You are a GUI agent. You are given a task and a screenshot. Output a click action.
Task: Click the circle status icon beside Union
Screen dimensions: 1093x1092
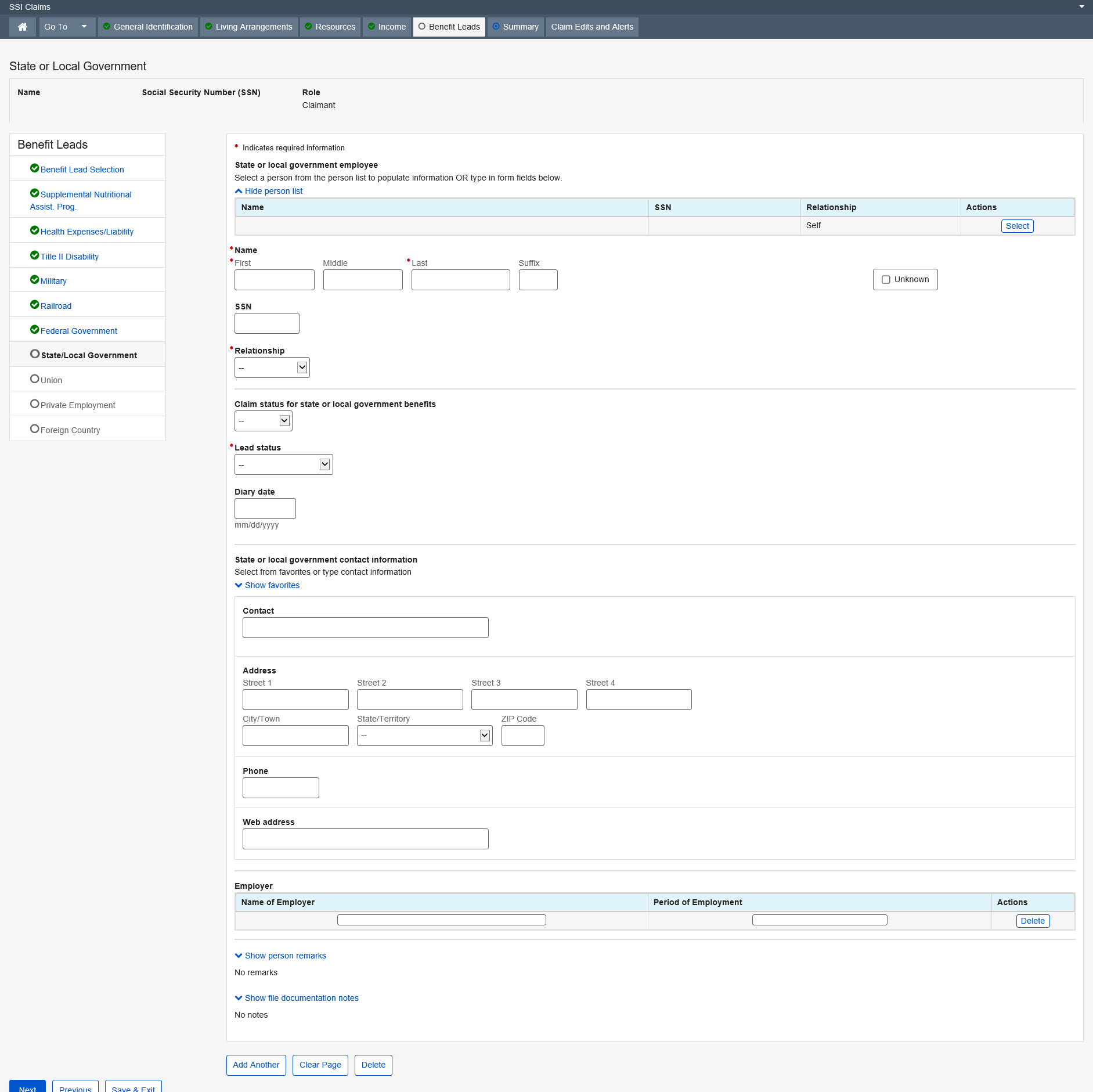click(x=34, y=379)
